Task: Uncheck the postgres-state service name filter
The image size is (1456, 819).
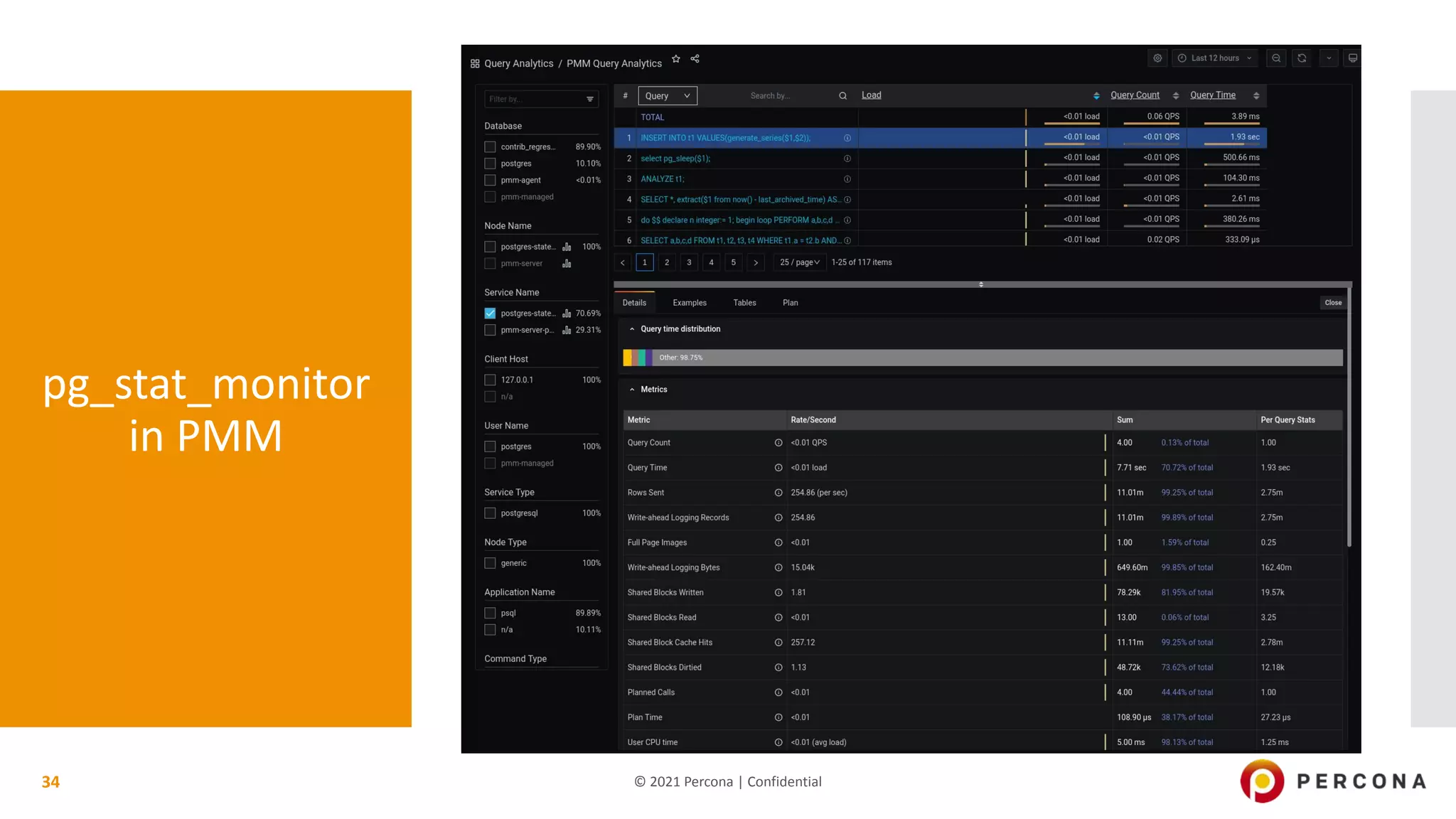Action: tap(490, 314)
